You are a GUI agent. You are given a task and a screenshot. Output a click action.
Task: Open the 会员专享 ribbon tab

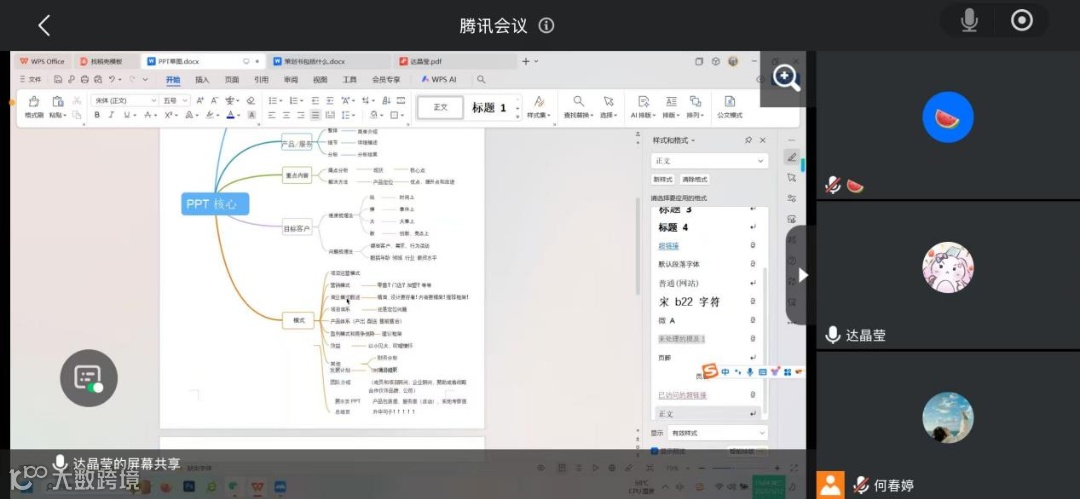point(386,79)
